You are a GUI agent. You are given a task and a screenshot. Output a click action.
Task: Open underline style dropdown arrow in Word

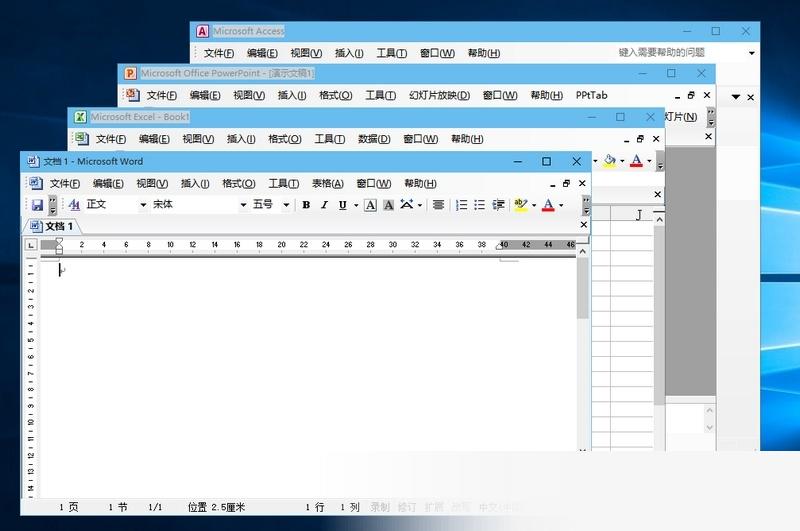click(356, 206)
